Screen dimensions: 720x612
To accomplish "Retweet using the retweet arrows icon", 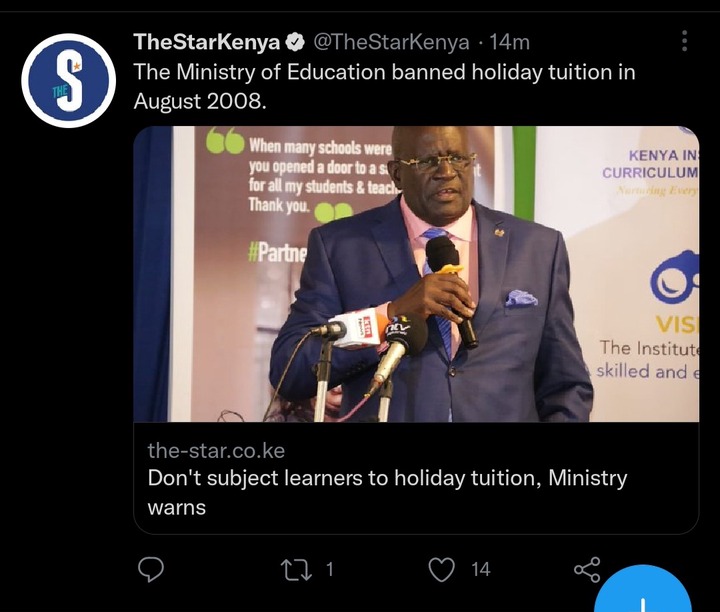I will [x=297, y=570].
